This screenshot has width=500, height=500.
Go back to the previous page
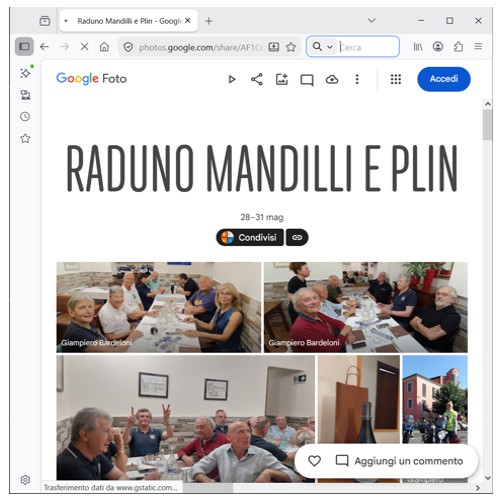tap(44, 47)
